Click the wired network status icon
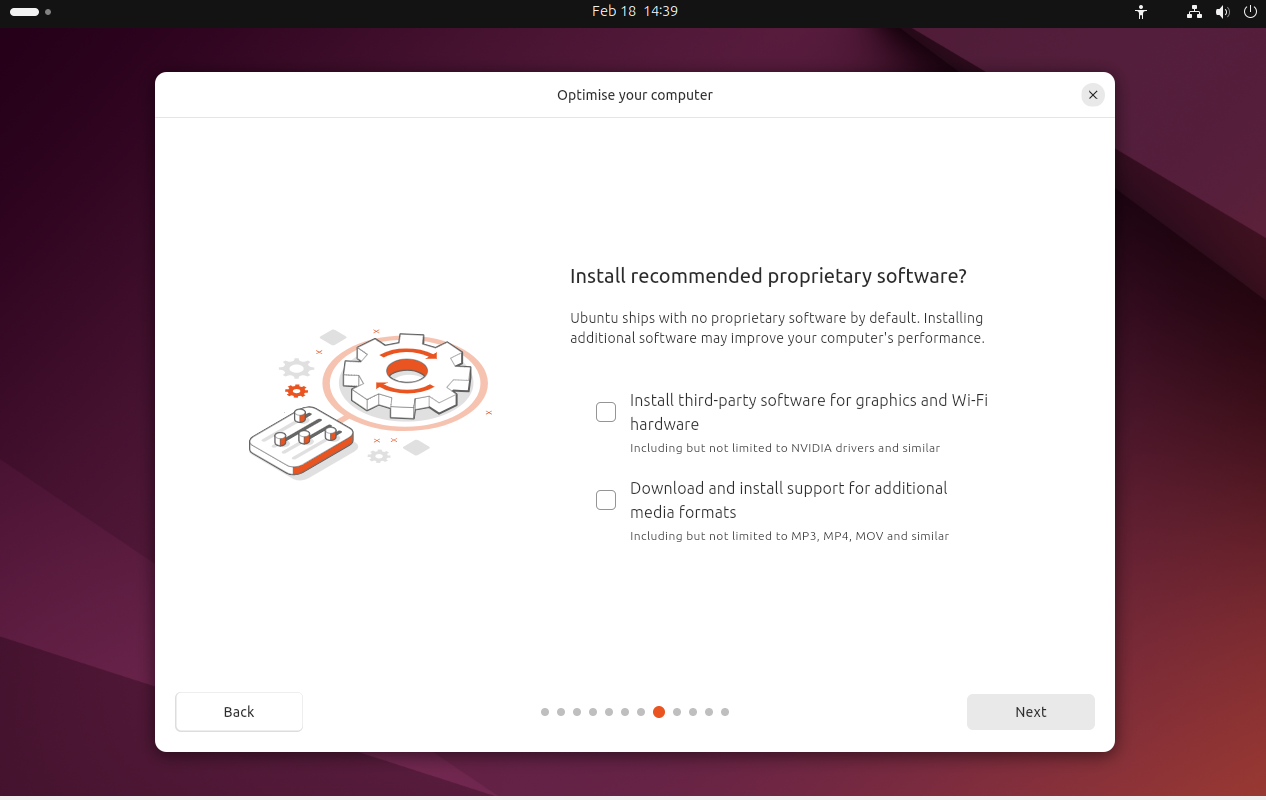Screen dimensions: 1266x800 [x=1194, y=12]
